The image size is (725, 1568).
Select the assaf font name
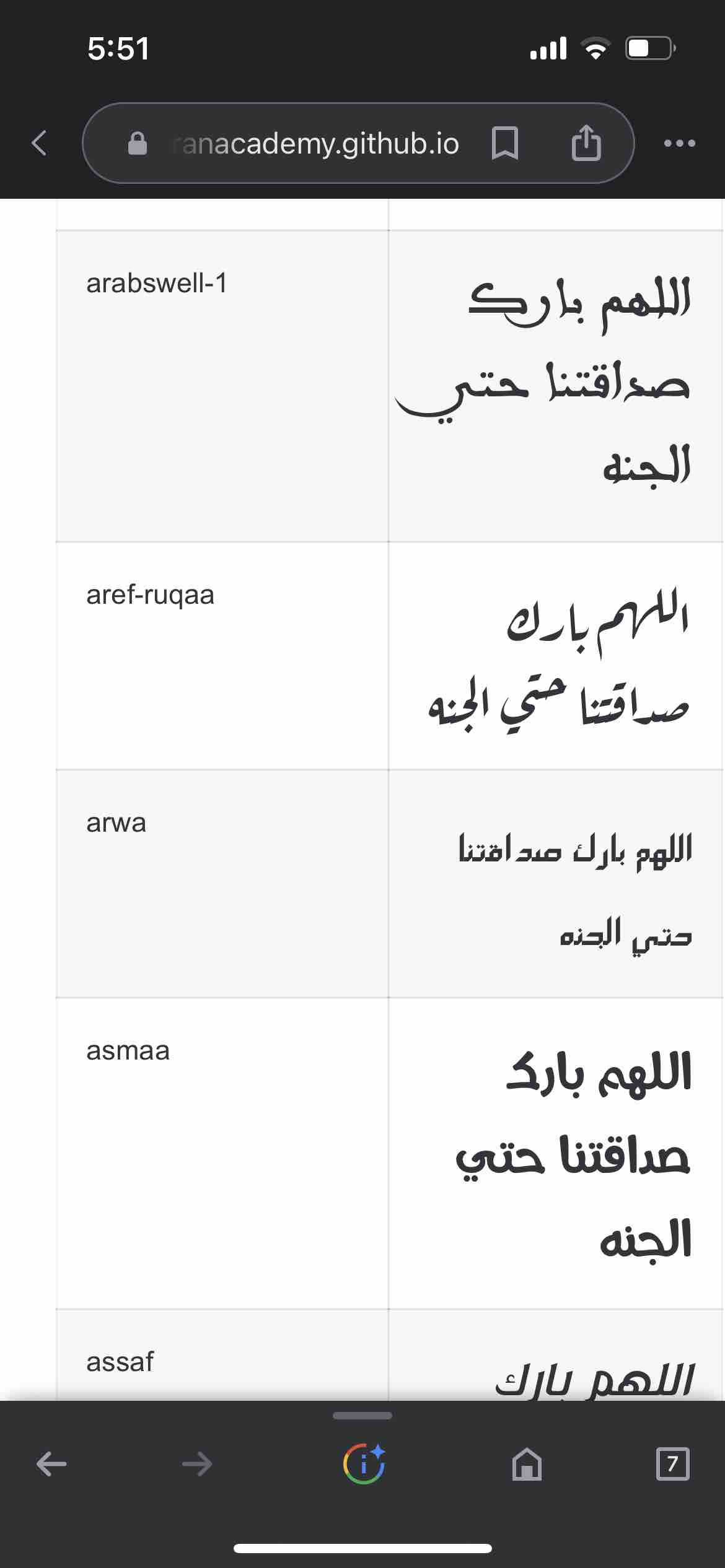pyautogui.click(x=120, y=1362)
